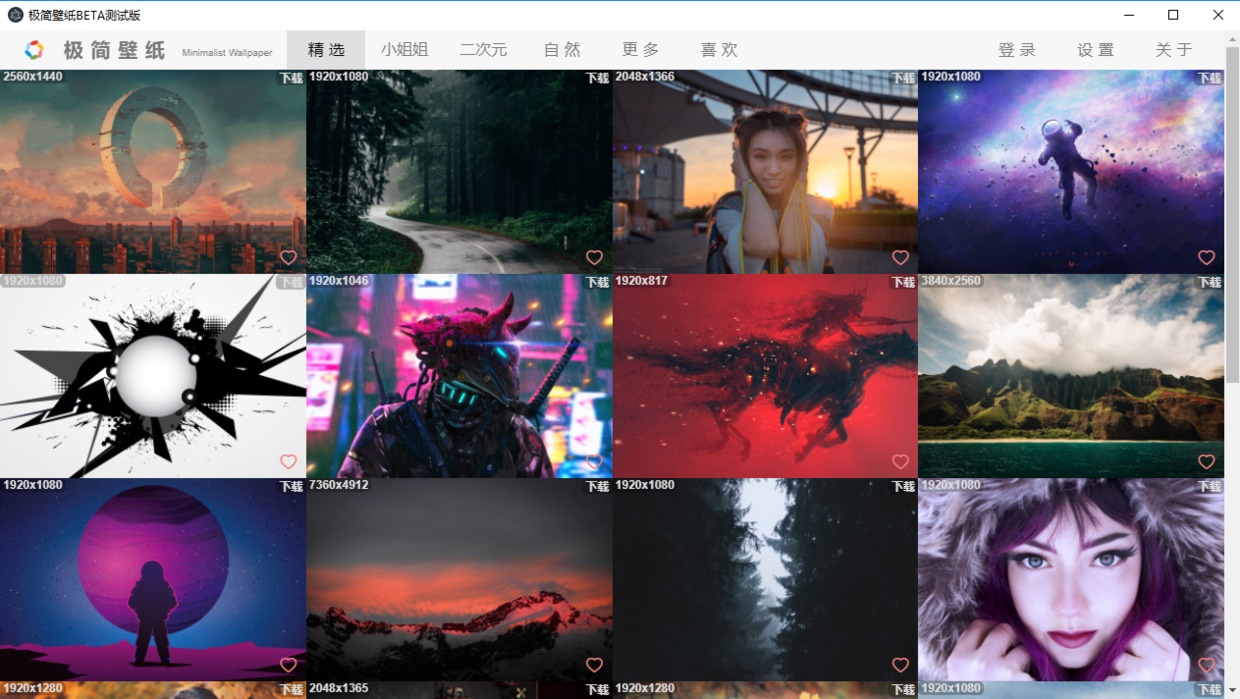The image size is (1240, 699).
Task: Download the ink splash sphere wallpaper
Action: click(291, 282)
